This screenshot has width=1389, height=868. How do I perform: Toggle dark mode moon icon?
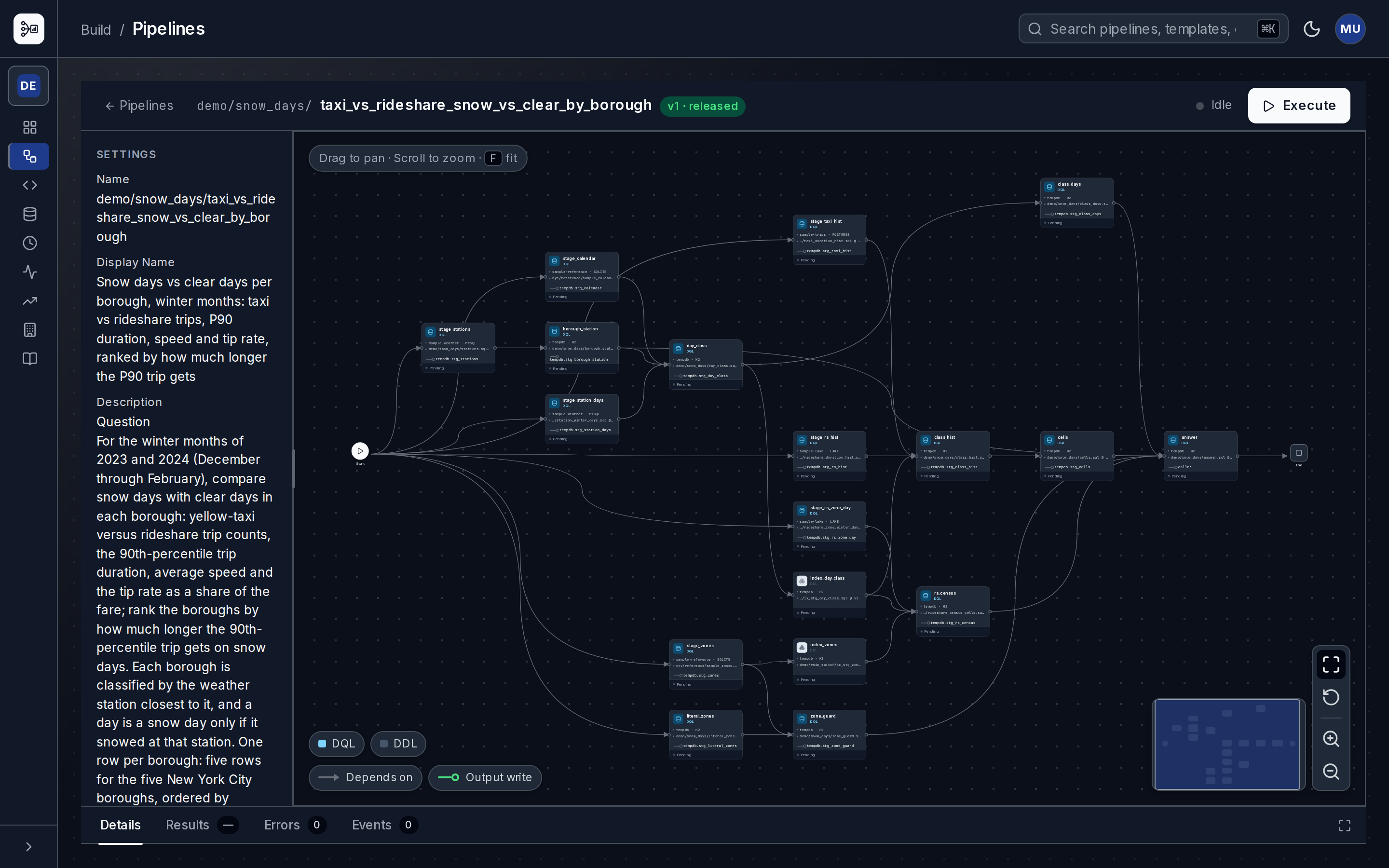tap(1311, 29)
